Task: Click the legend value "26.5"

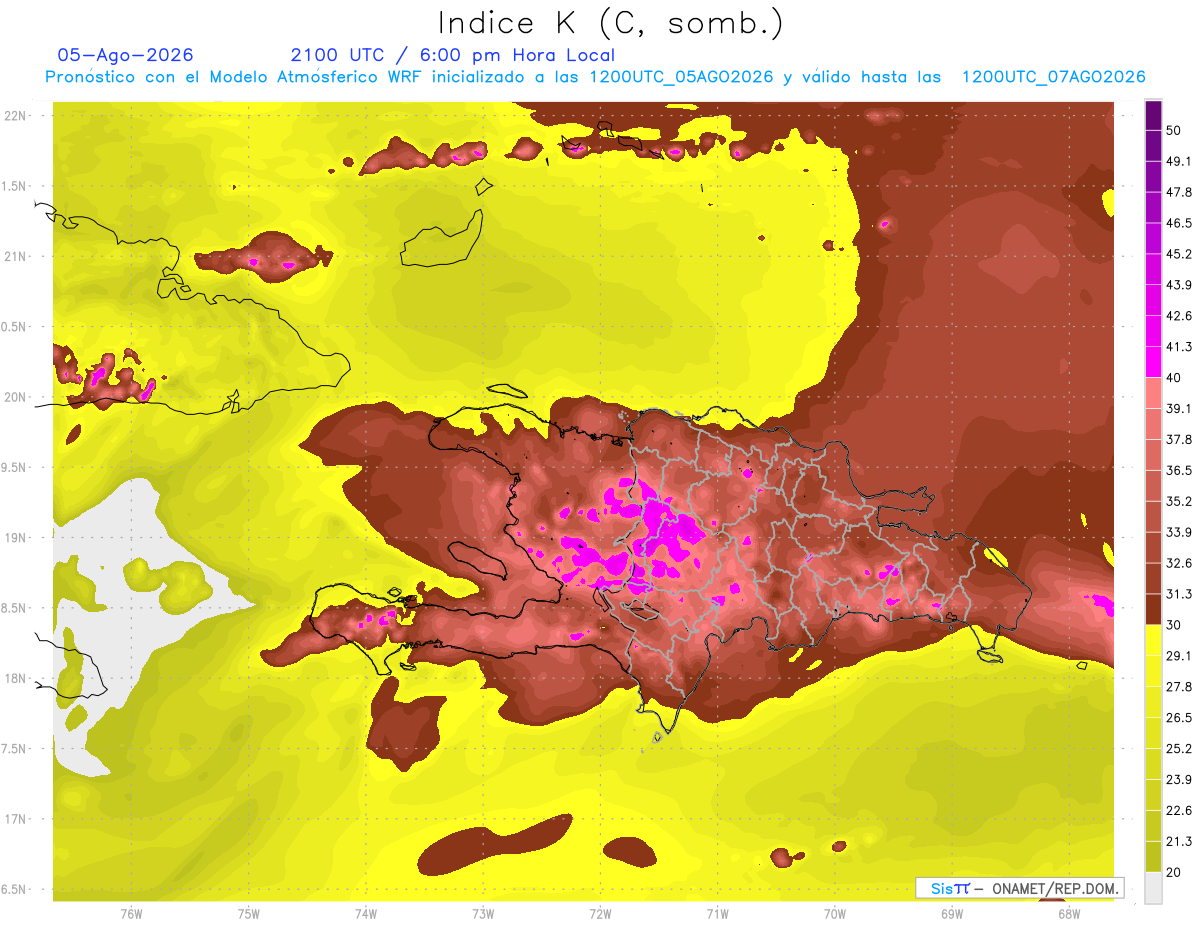Action: pos(1178,718)
